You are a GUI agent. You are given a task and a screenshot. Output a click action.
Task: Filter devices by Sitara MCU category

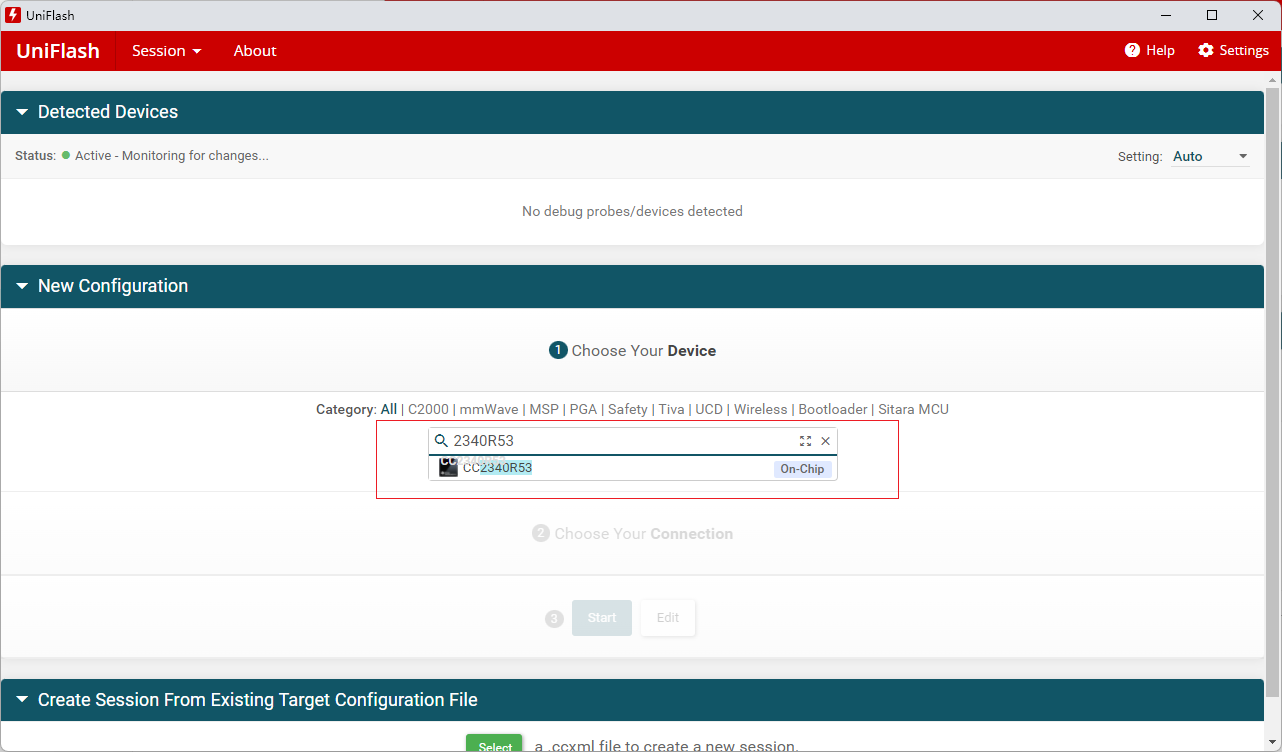[x=913, y=409]
